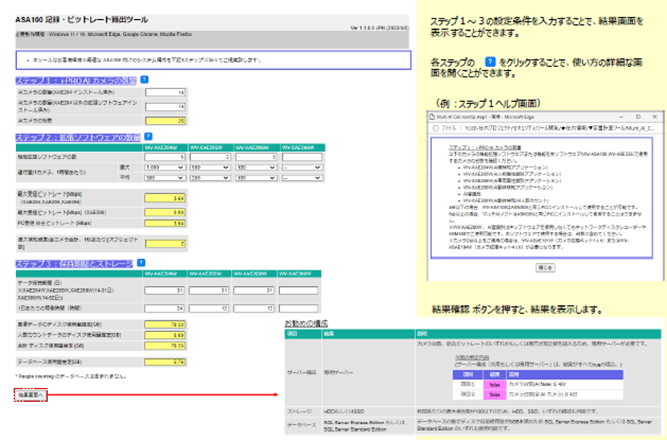Screen dimensions: 667x440
Task: Click the software count field in the third column
Action: 255,157
